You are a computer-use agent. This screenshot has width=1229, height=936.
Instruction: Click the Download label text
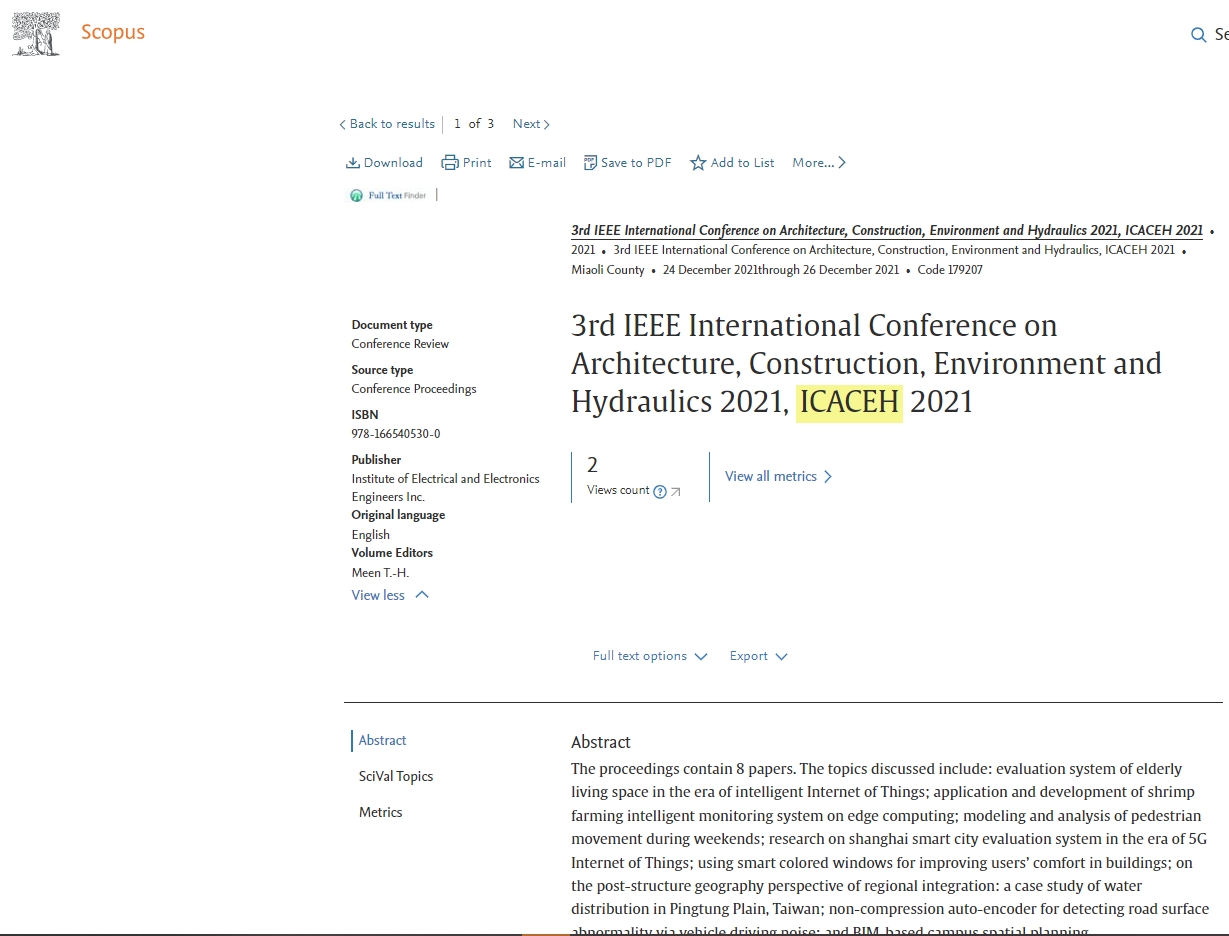click(x=393, y=163)
